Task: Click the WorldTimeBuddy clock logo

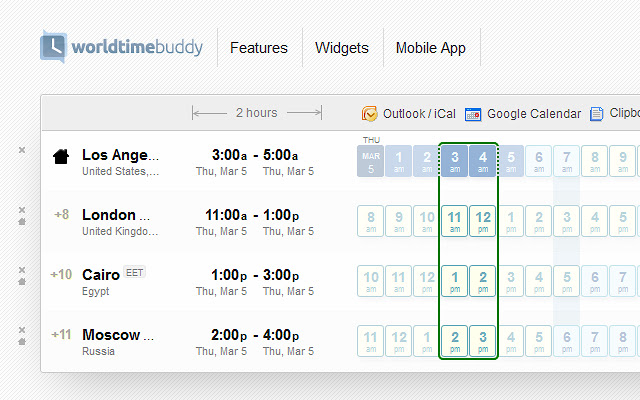Action: pos(54,47)
